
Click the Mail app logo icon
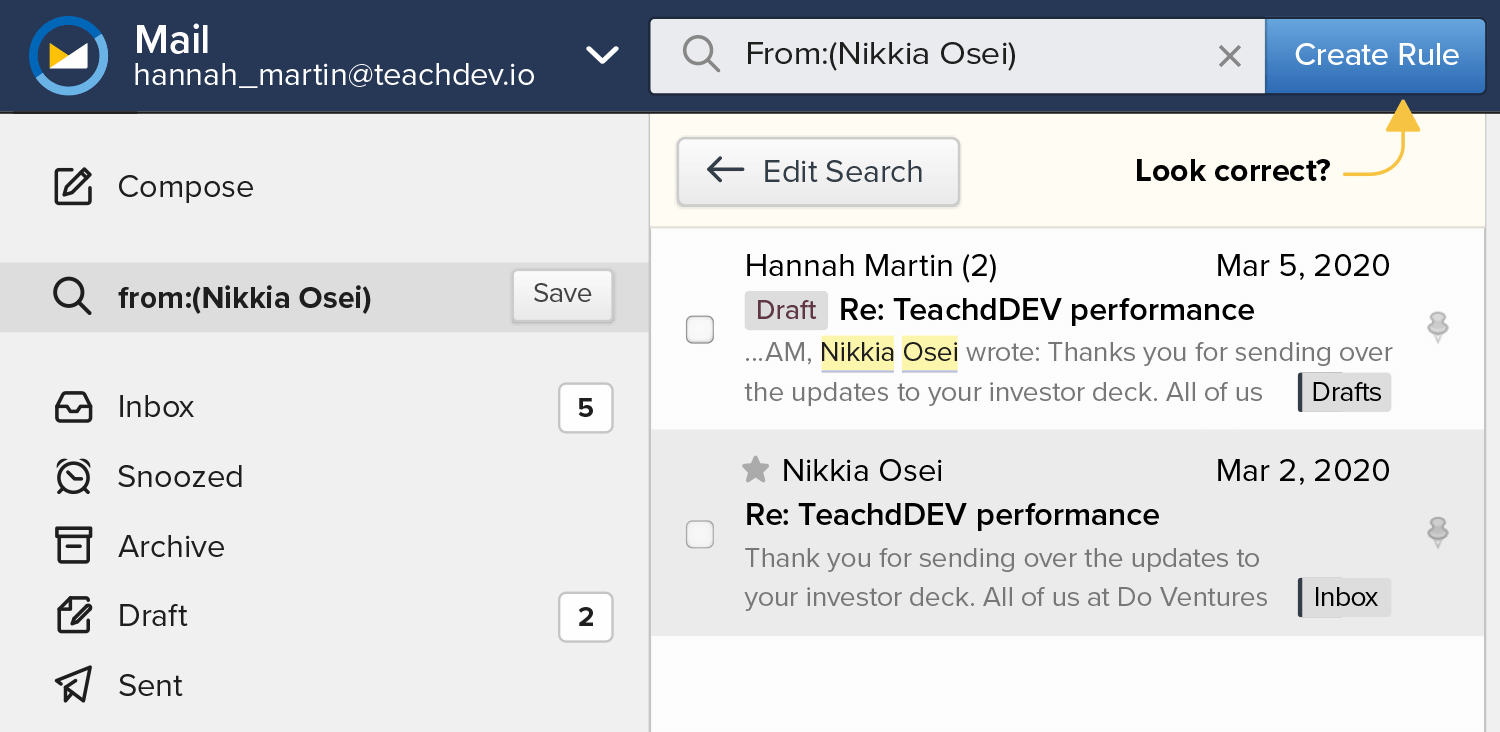point(68,56)
